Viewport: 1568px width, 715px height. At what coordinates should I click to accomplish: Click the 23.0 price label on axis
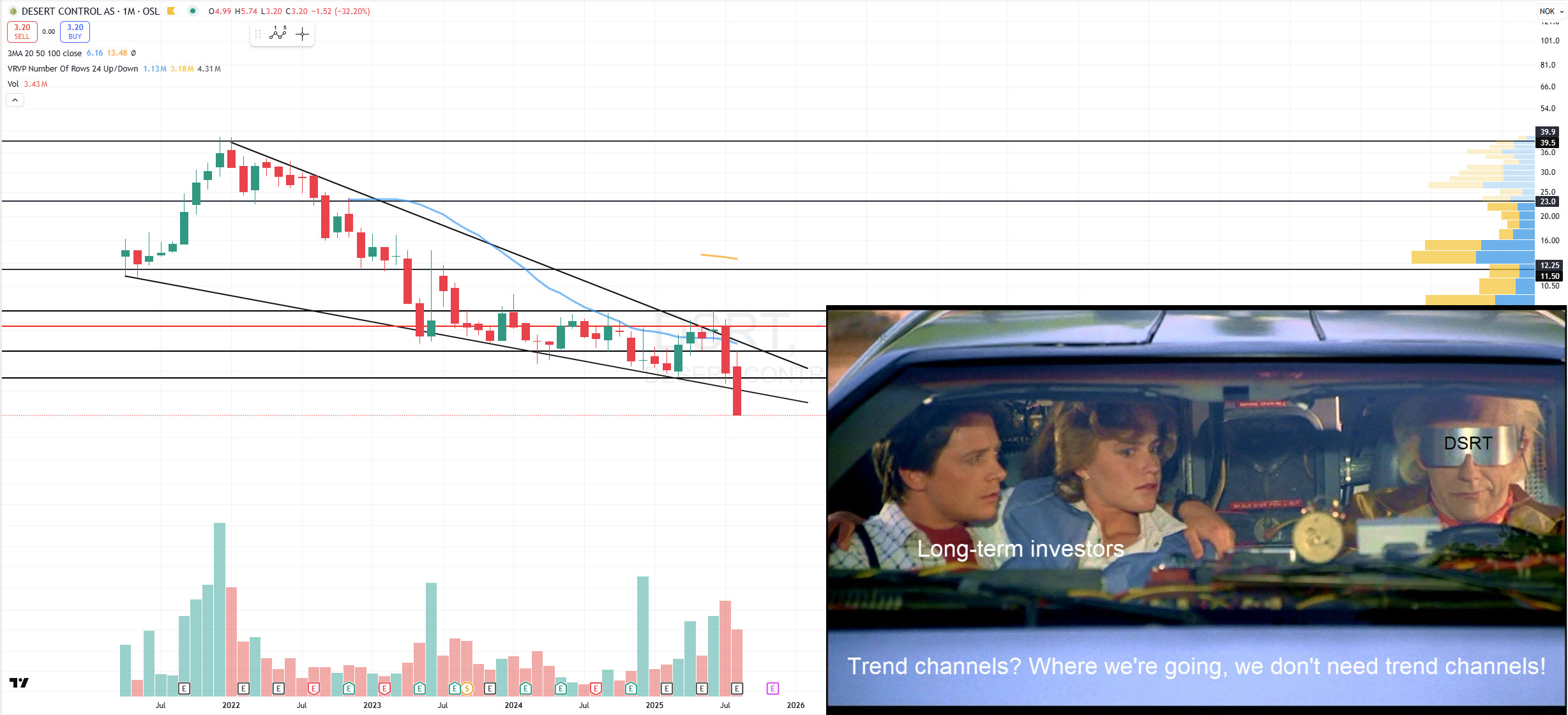1548,201
